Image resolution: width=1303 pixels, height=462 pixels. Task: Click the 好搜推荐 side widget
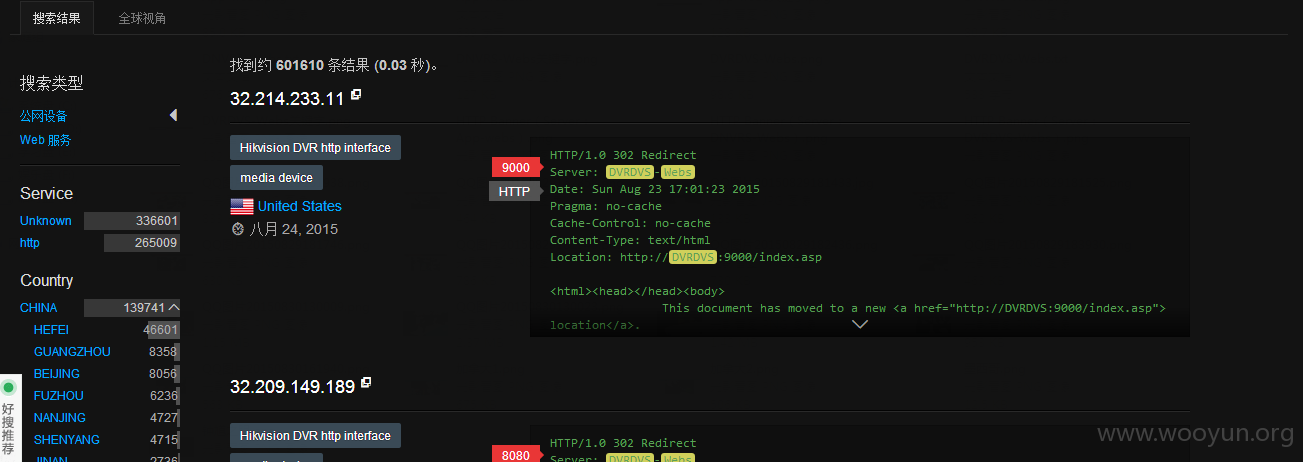click(9, 420)
